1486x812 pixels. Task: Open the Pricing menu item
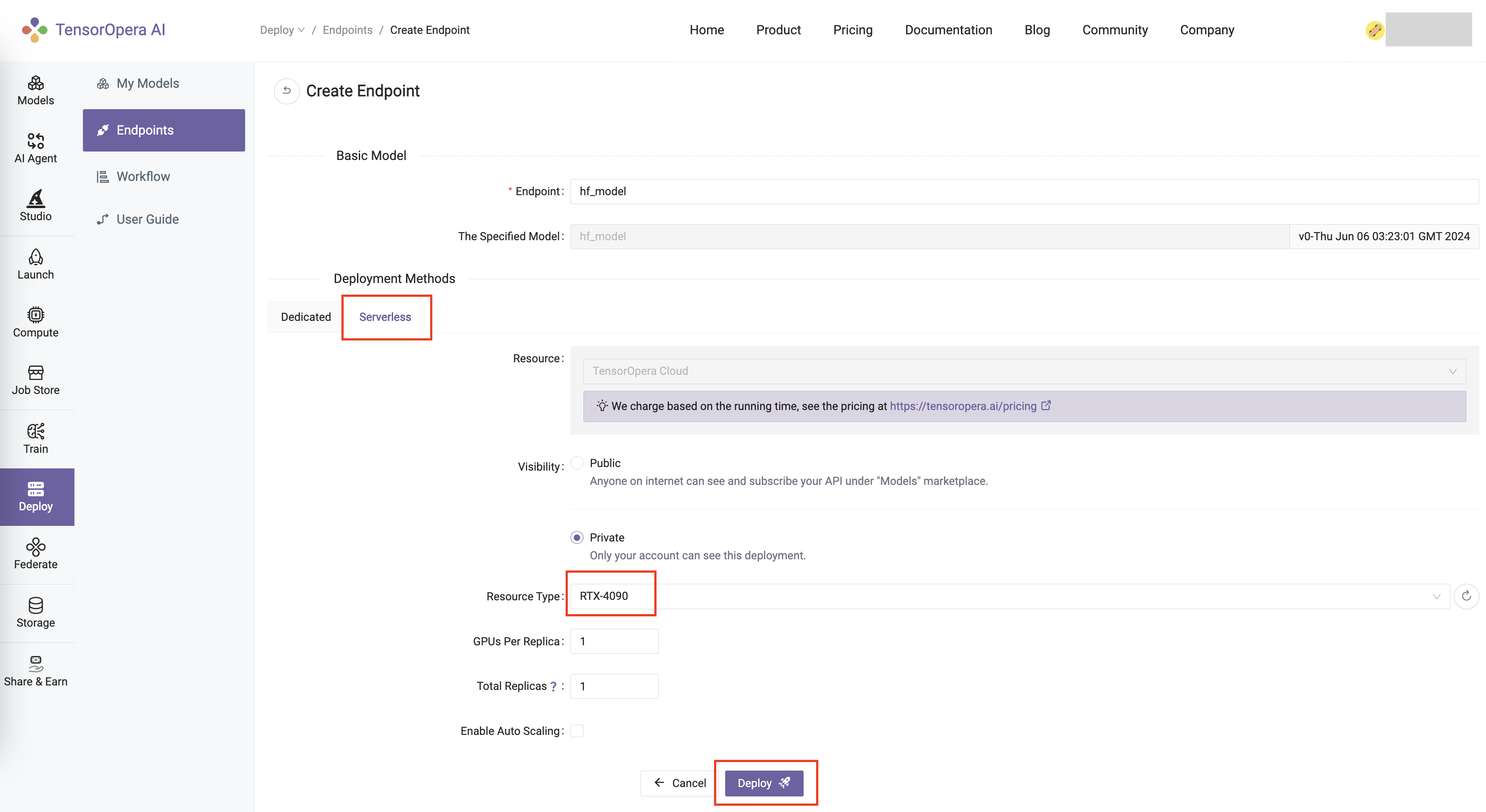click(853, 30)
